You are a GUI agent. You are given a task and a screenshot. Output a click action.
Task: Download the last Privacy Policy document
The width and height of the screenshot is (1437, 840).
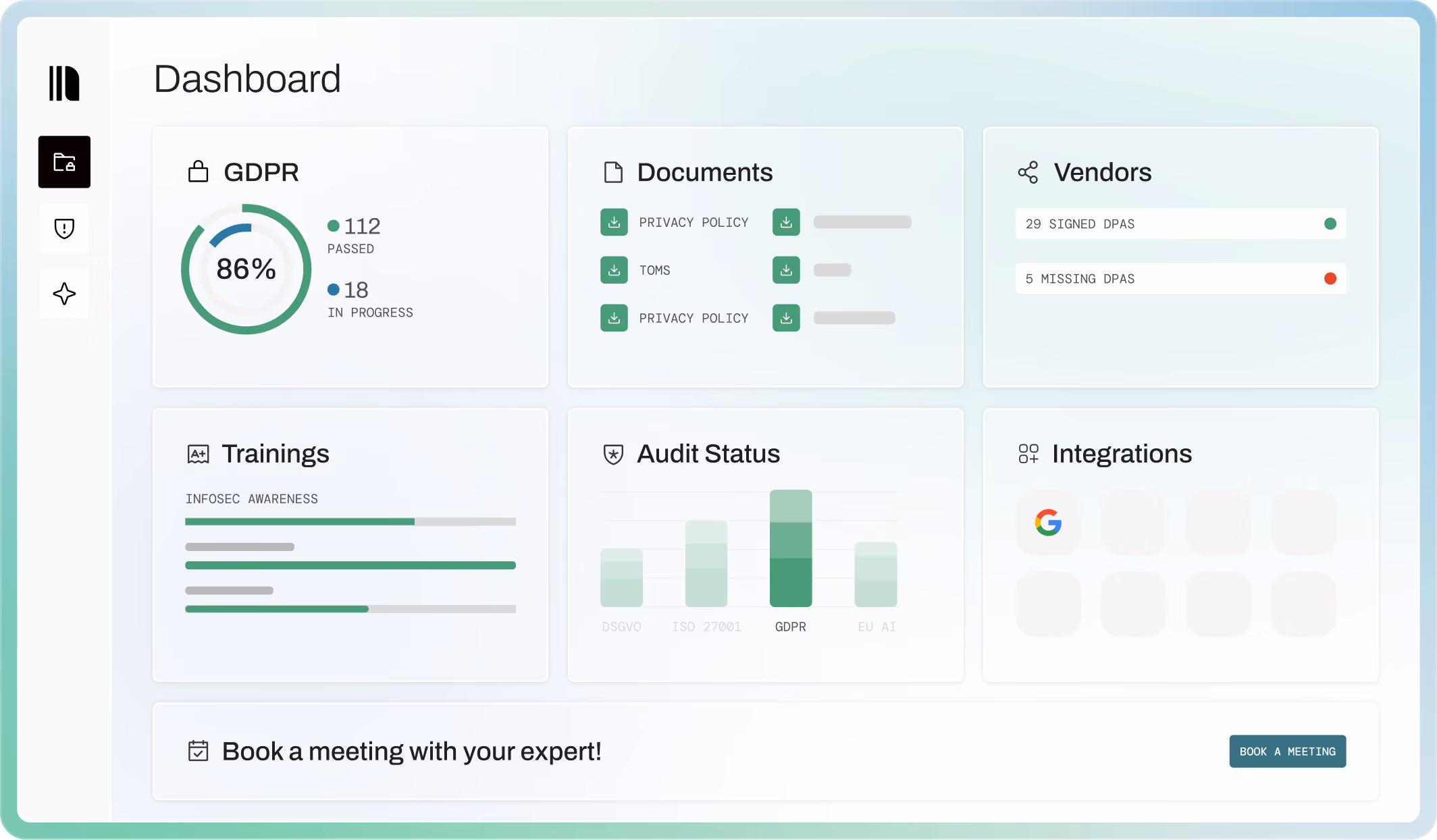point(614,318)
